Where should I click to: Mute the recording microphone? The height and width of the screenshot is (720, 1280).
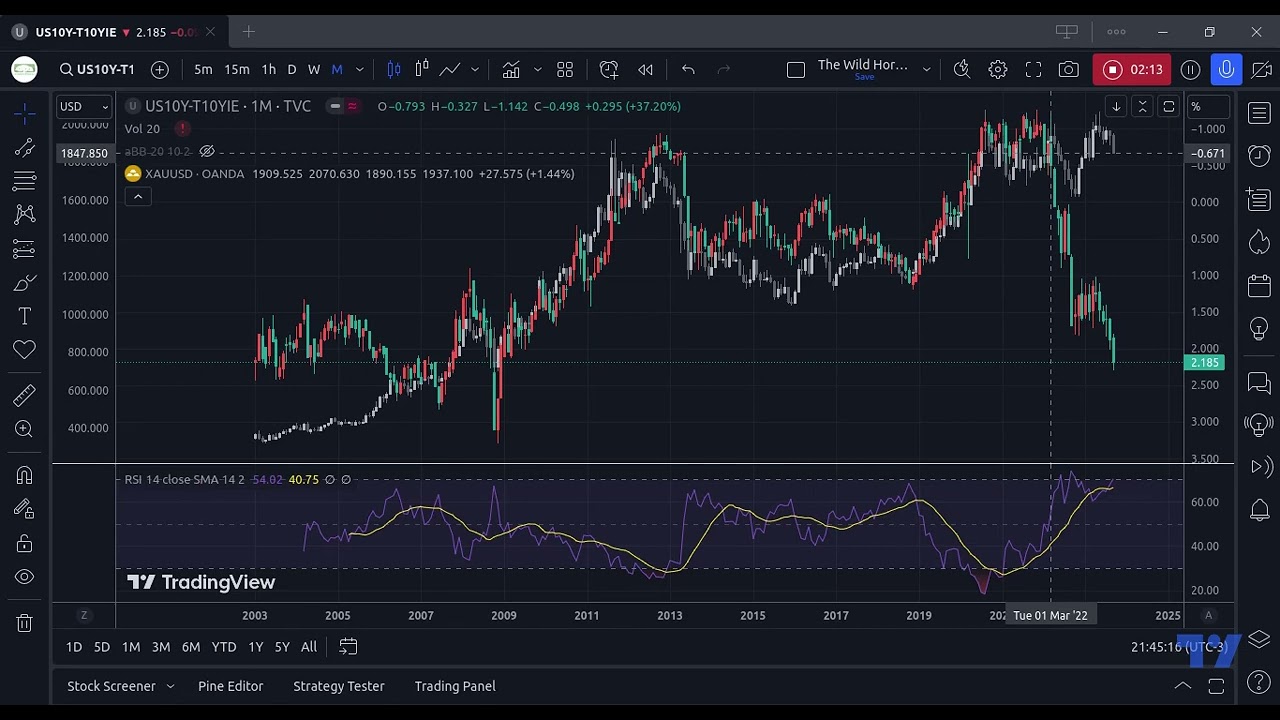1226,69
